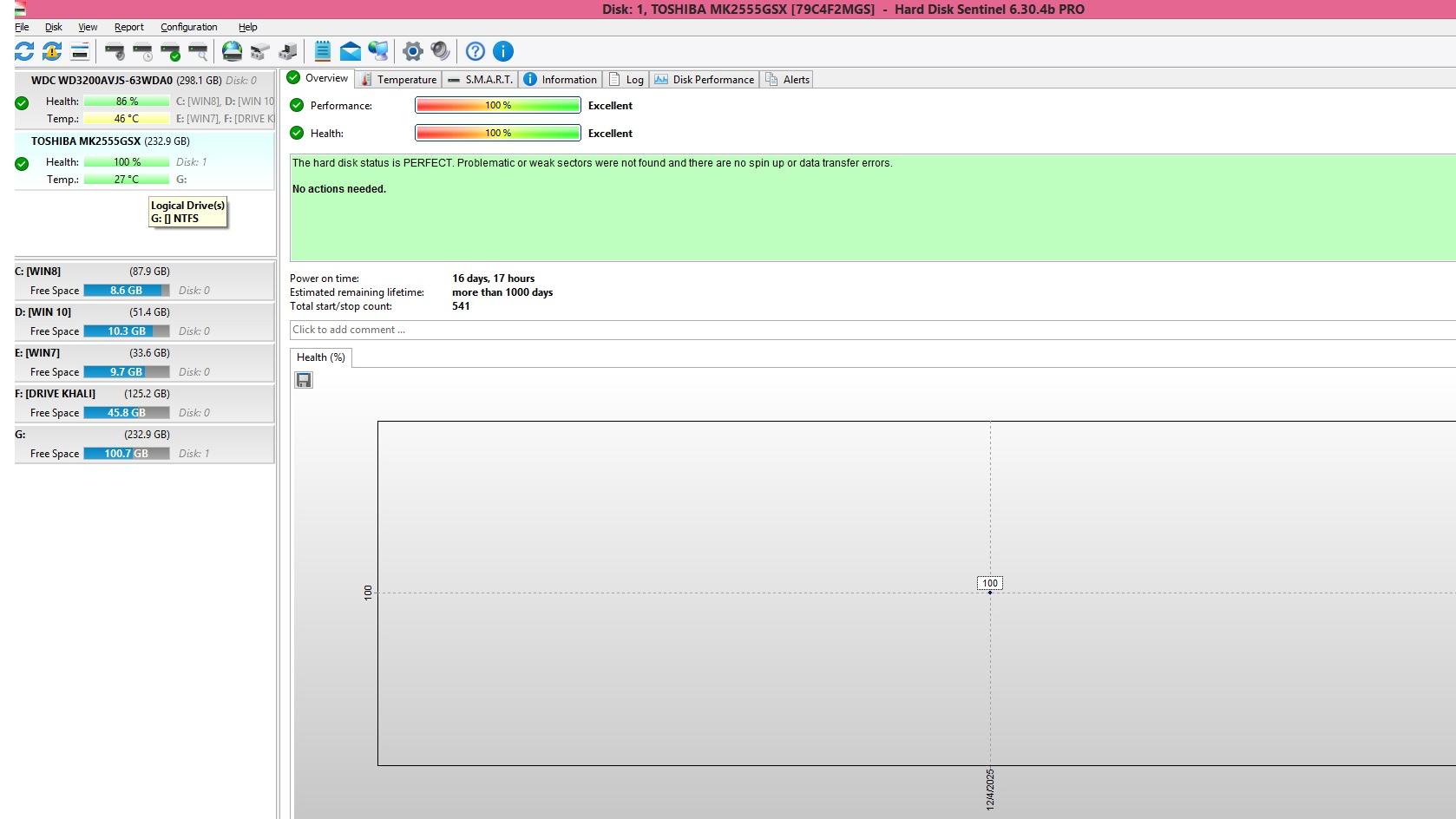
Task: Select the WDC WD3200AVJS-63WDA0 disk
Action: pos(102,81)
